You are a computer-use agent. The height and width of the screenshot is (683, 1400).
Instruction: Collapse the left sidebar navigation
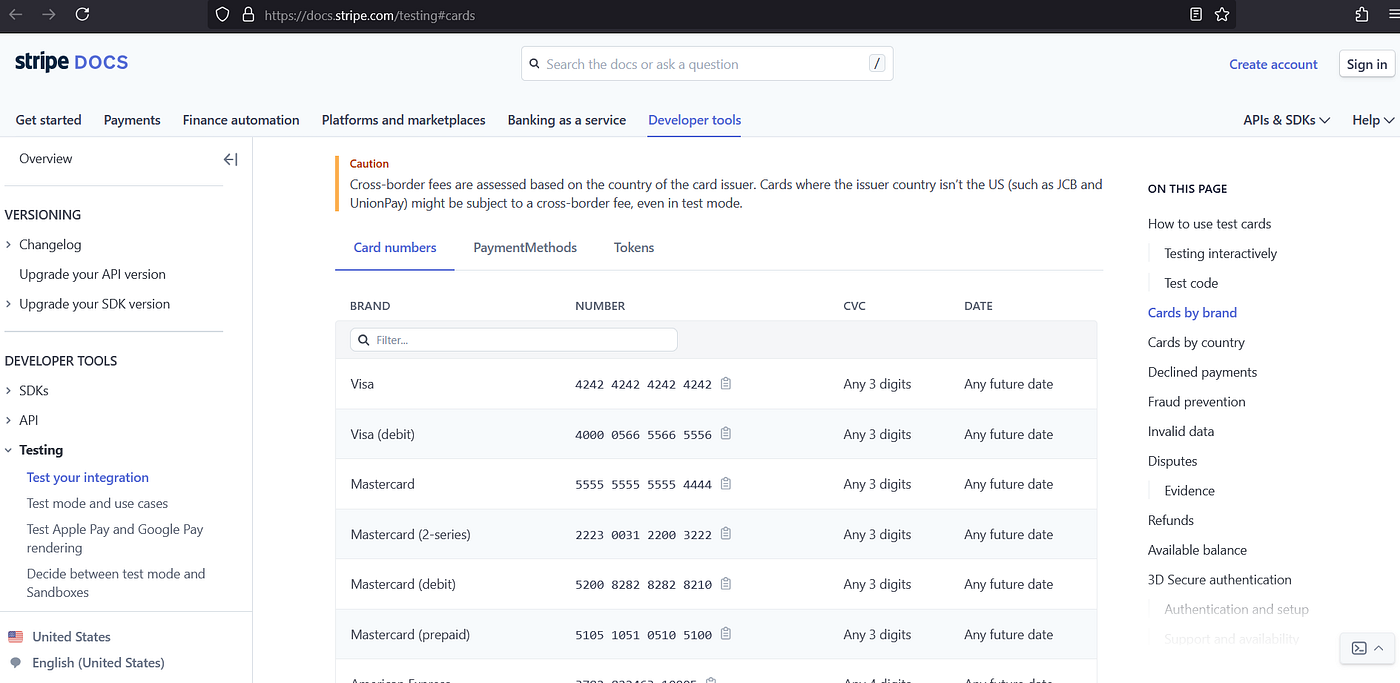click(230, 159)
